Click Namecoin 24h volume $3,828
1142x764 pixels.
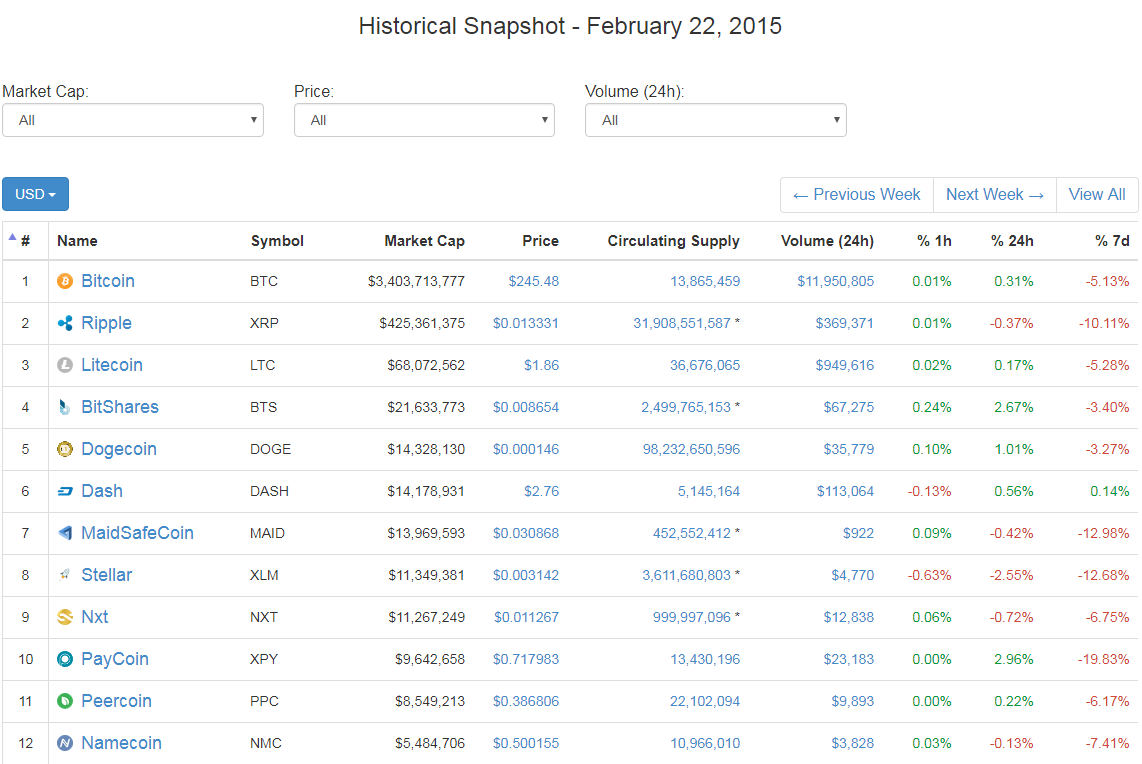[853, 743]
